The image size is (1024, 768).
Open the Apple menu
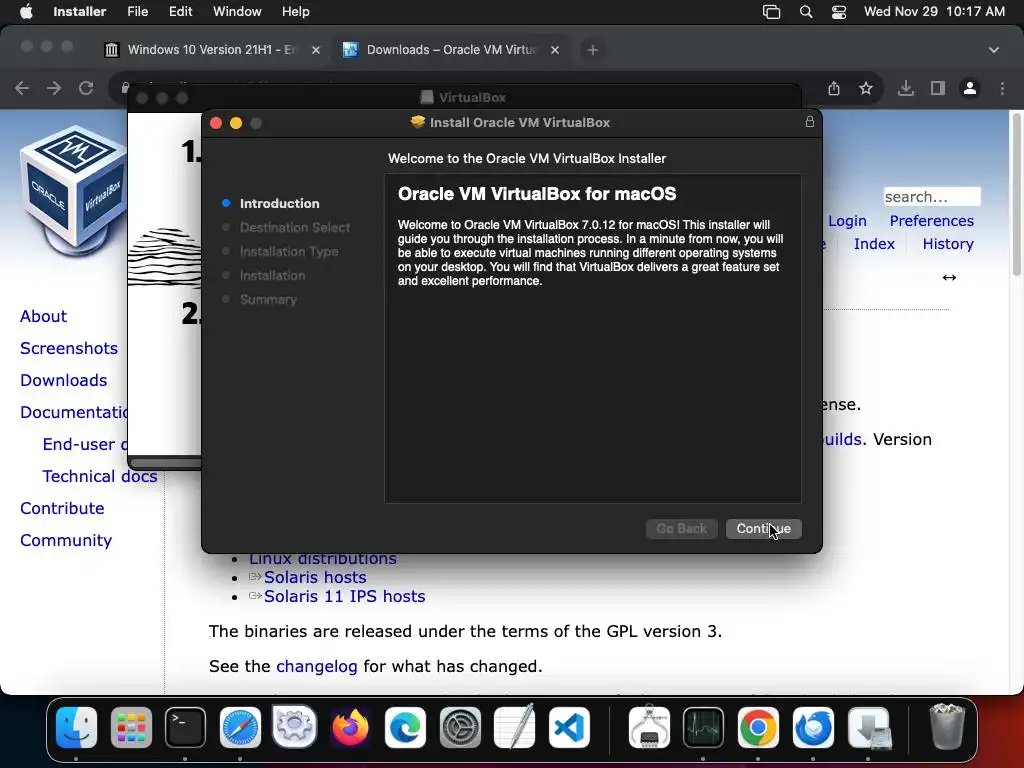[x=26, y=12]
